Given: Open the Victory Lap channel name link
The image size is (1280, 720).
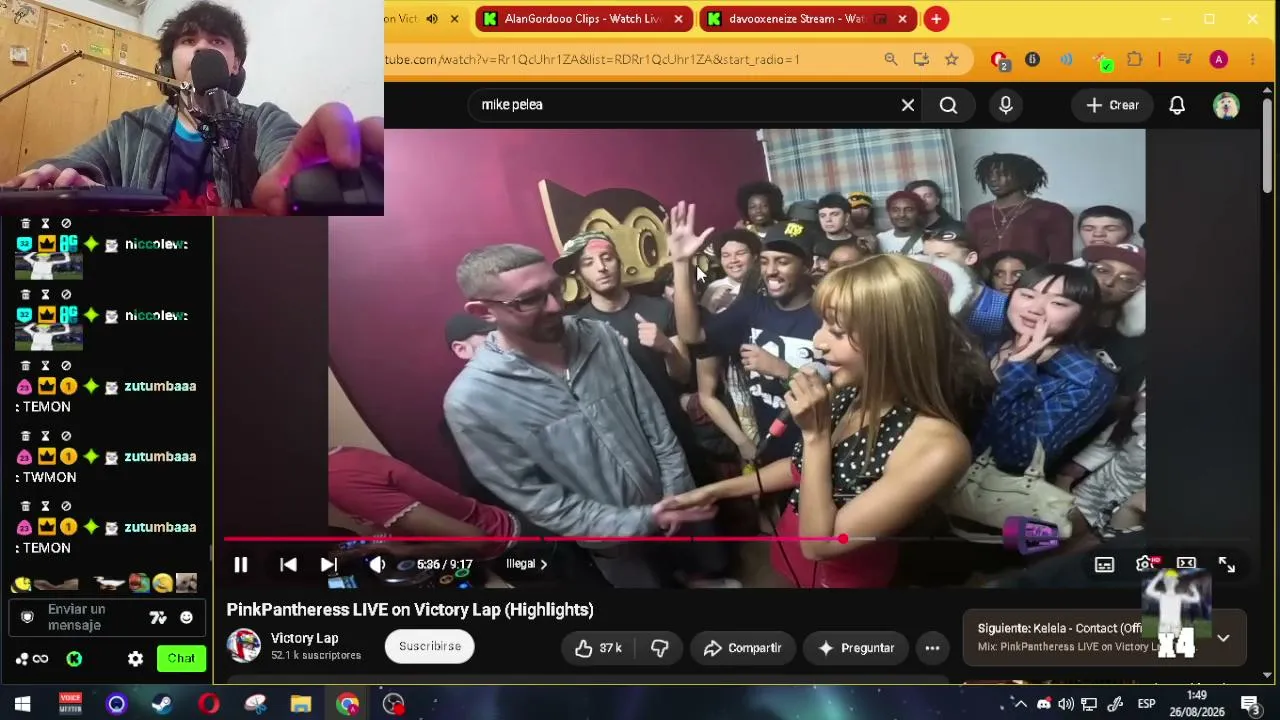Looking at the screenshot, I should click(305, 638).
